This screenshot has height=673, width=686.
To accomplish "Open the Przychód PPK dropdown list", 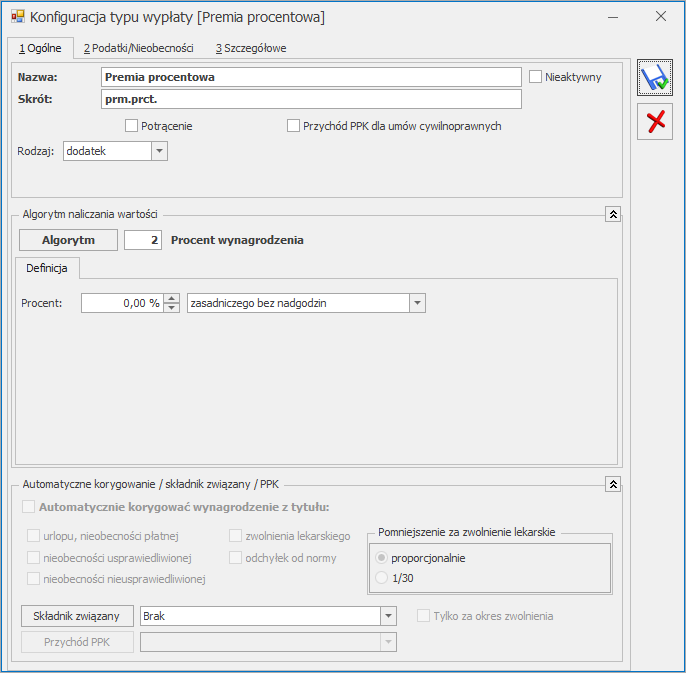I will click(388, 642).
